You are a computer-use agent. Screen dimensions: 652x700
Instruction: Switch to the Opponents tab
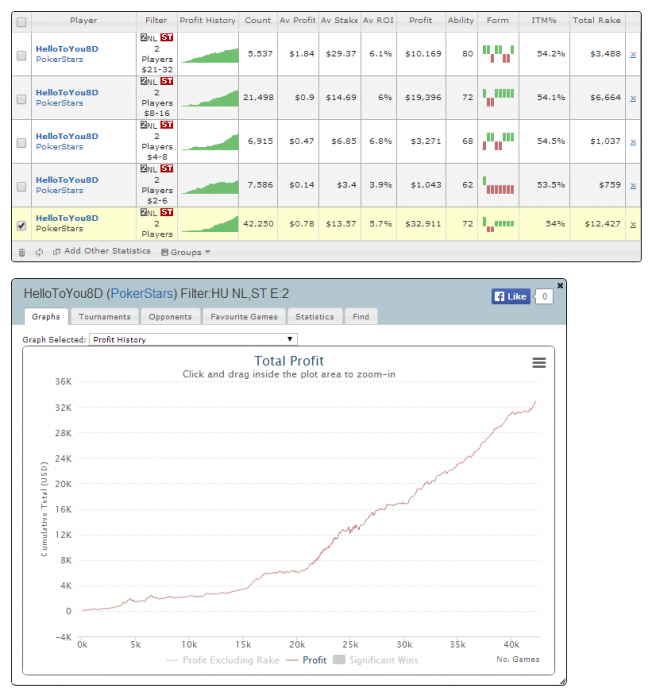pyautogui.click(x=170, y=317)
